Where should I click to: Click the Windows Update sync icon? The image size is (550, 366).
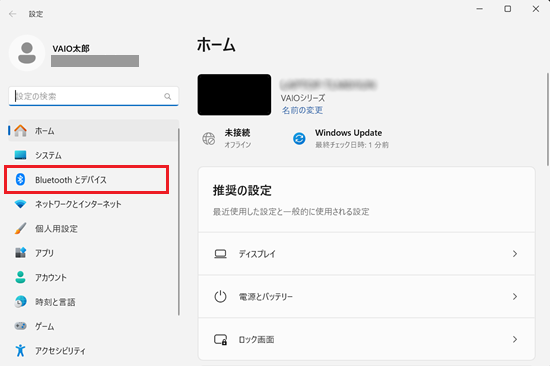click(299, 139)
